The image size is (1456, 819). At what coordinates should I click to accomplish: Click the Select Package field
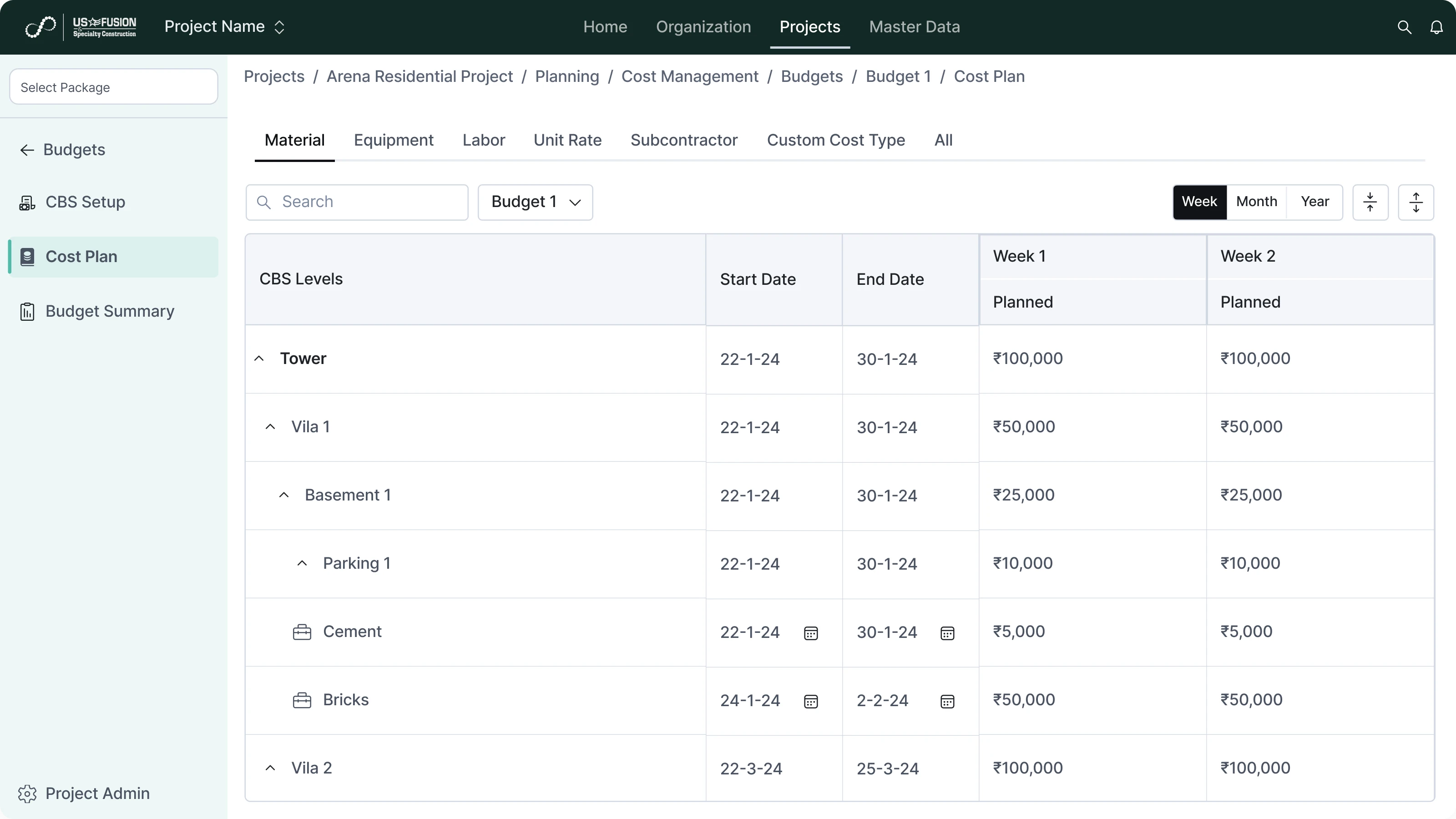click(114, 87)
